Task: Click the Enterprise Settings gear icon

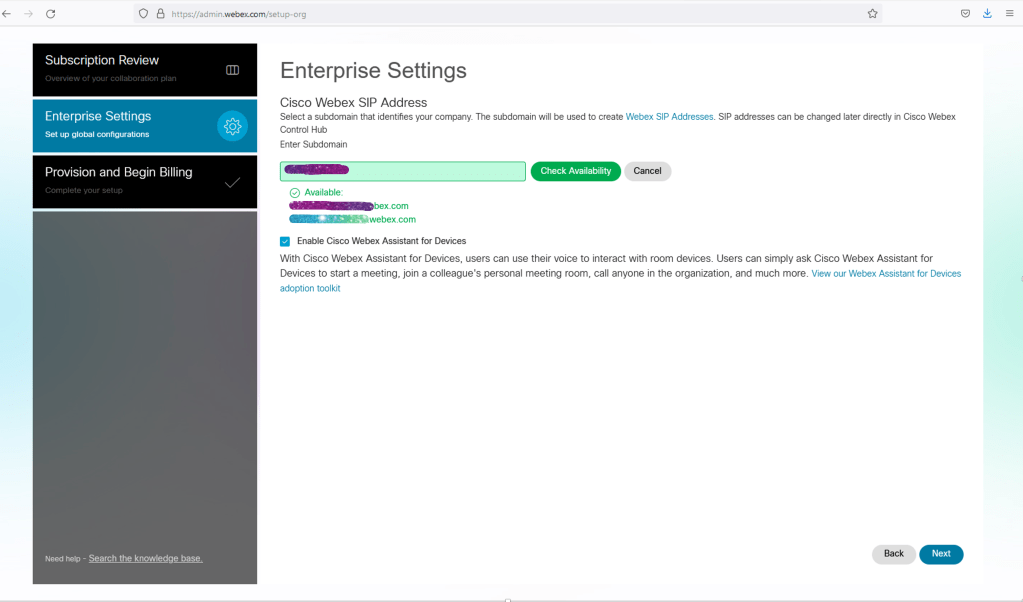Action: [232, 126]
